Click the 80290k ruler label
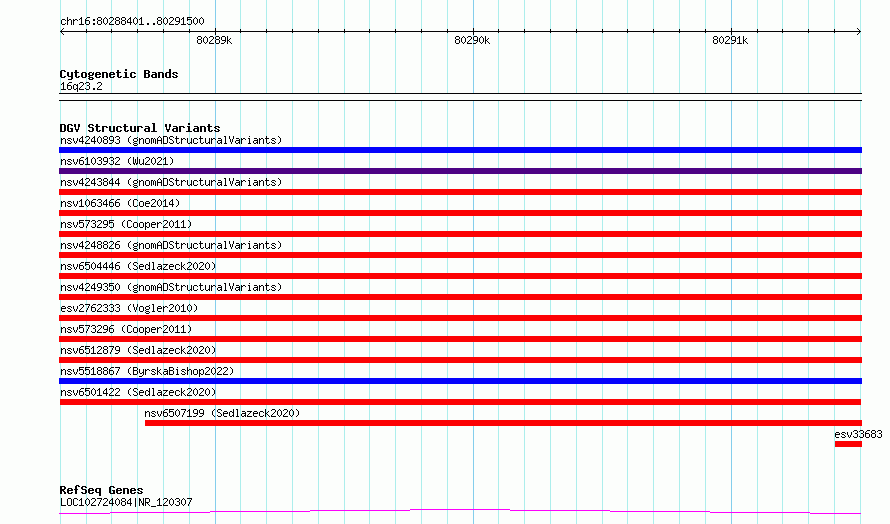890x524 pixels. [472, 40]
